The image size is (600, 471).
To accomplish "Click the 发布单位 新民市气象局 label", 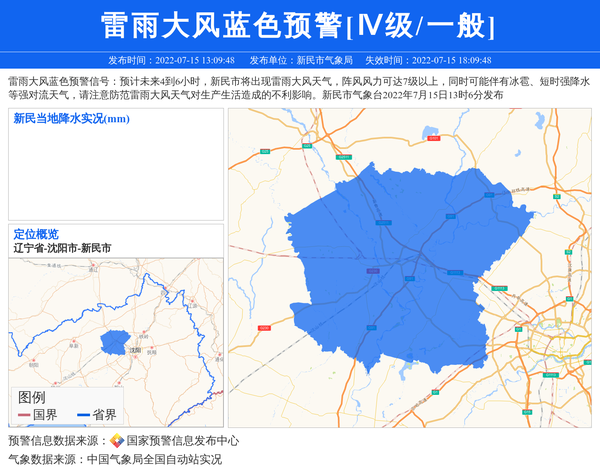I will (301, 60).
